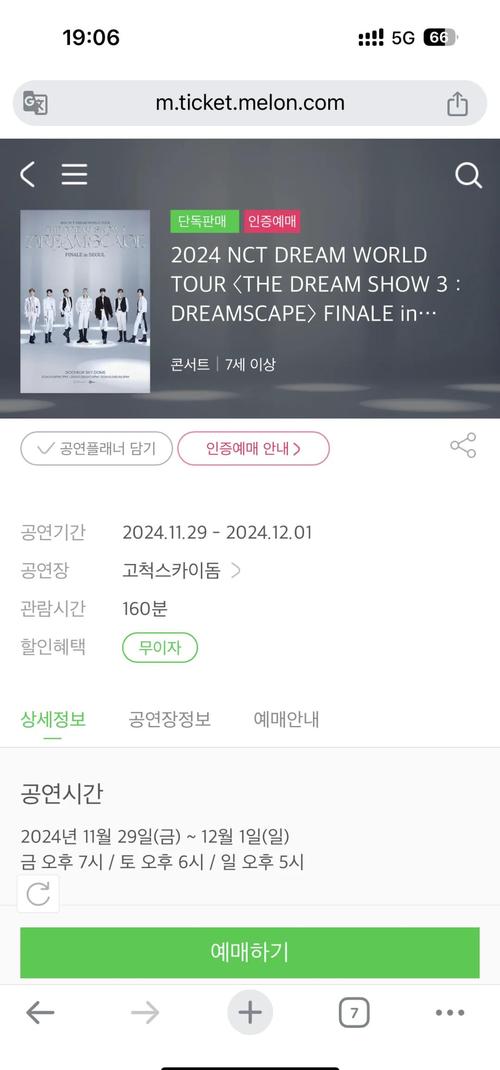Tap the browser share icon in the URL bar
The width and height of the screenshot is (500, 1070).
[457, 103]
